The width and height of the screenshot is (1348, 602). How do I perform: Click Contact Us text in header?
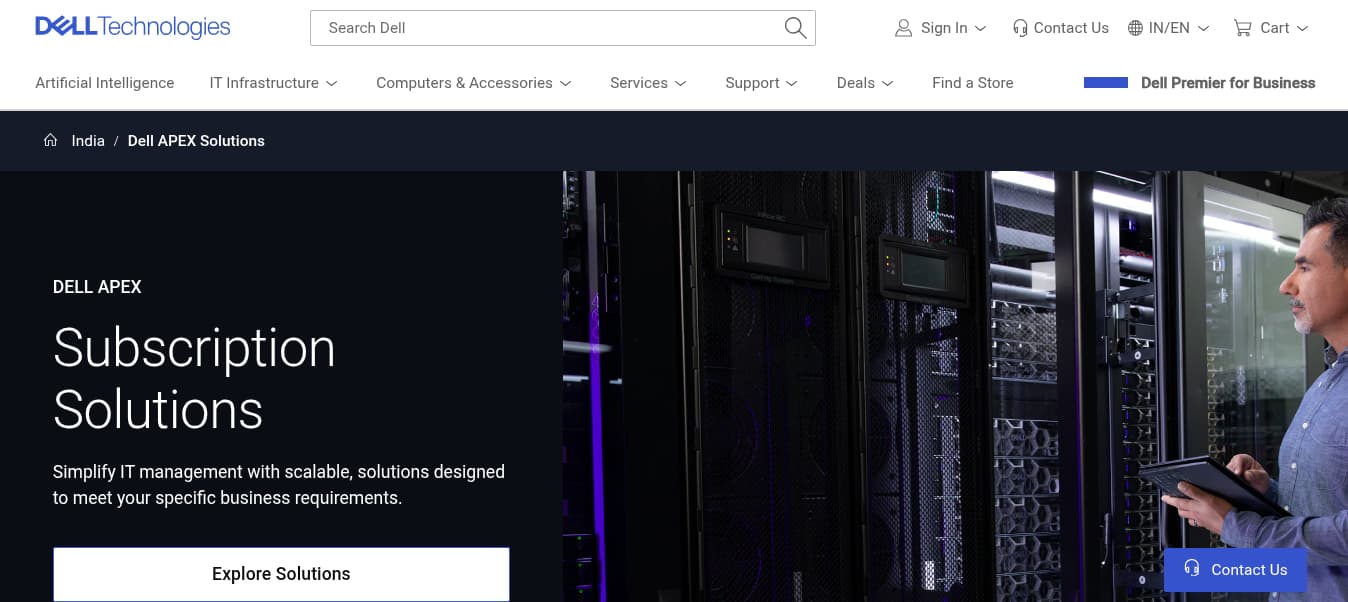point(1071,28)
